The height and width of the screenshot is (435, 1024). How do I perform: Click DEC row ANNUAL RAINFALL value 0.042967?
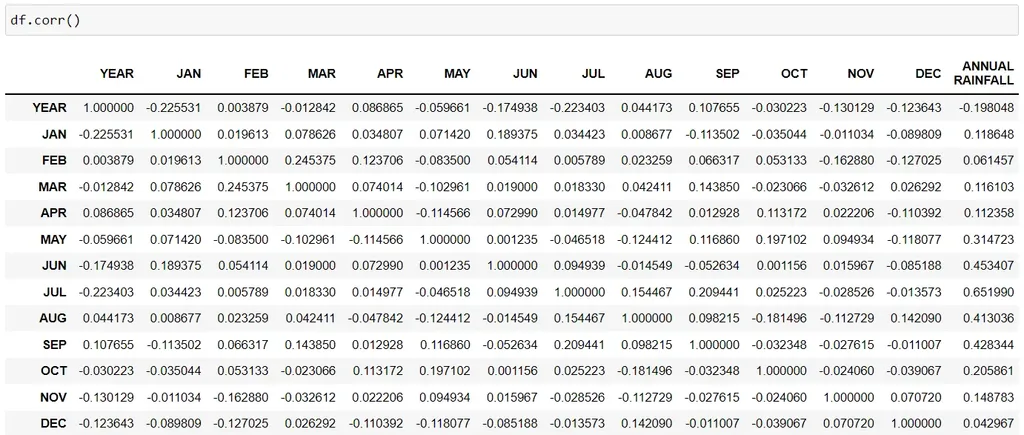tap(985, 424)
